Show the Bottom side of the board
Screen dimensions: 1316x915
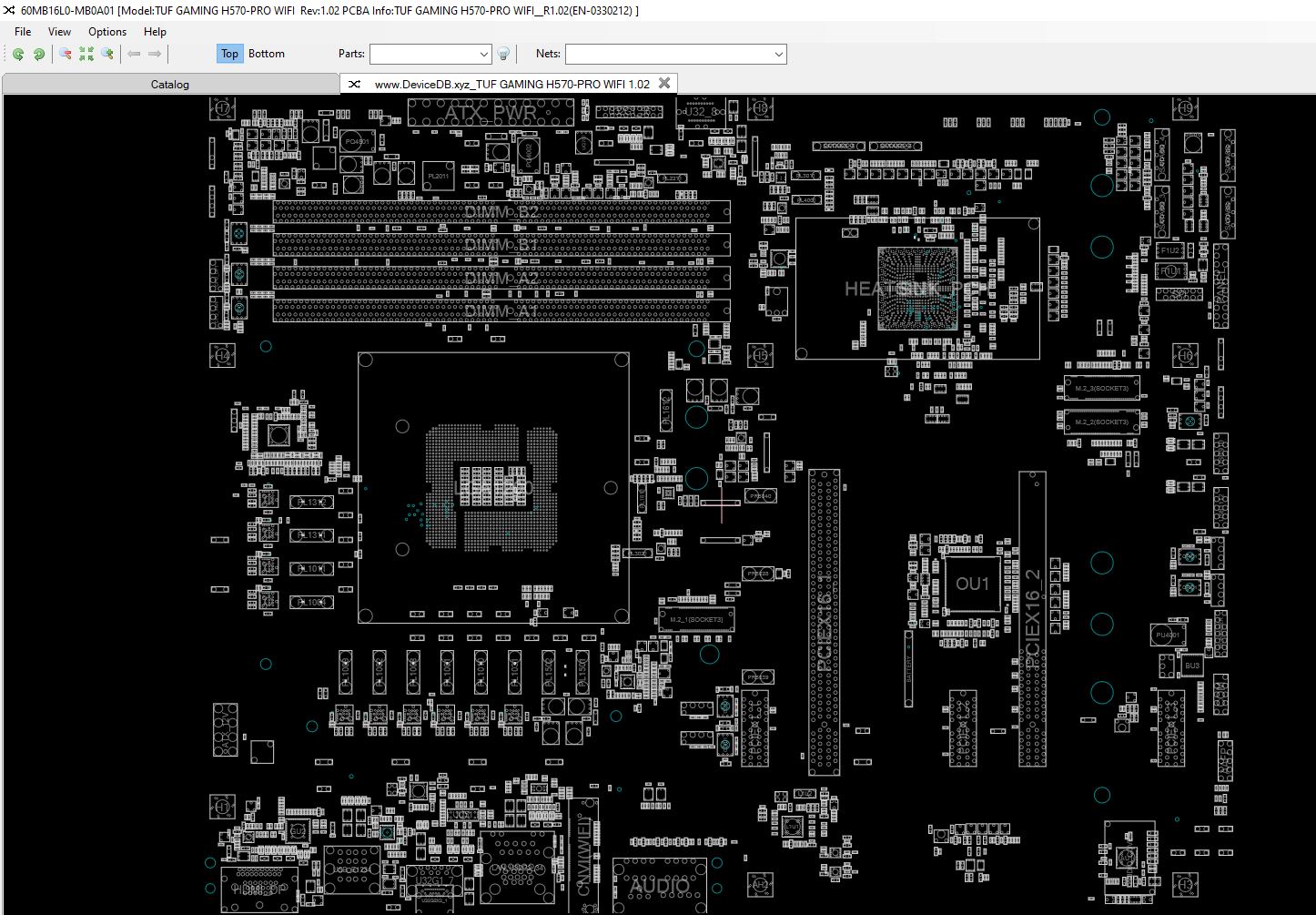pyautogui.click(x=267, y=54)
